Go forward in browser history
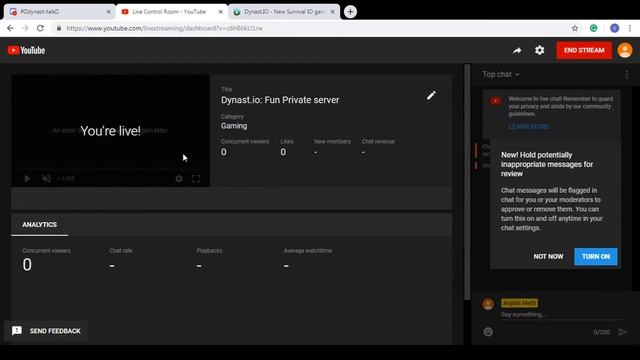Viewport: 640px width, 360px height. pos(25,28)
